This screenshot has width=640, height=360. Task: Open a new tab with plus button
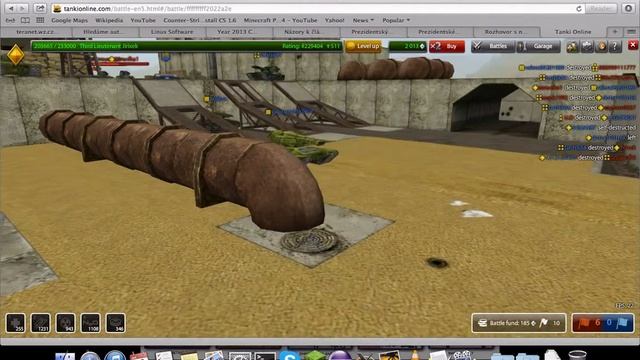[615, 31]
